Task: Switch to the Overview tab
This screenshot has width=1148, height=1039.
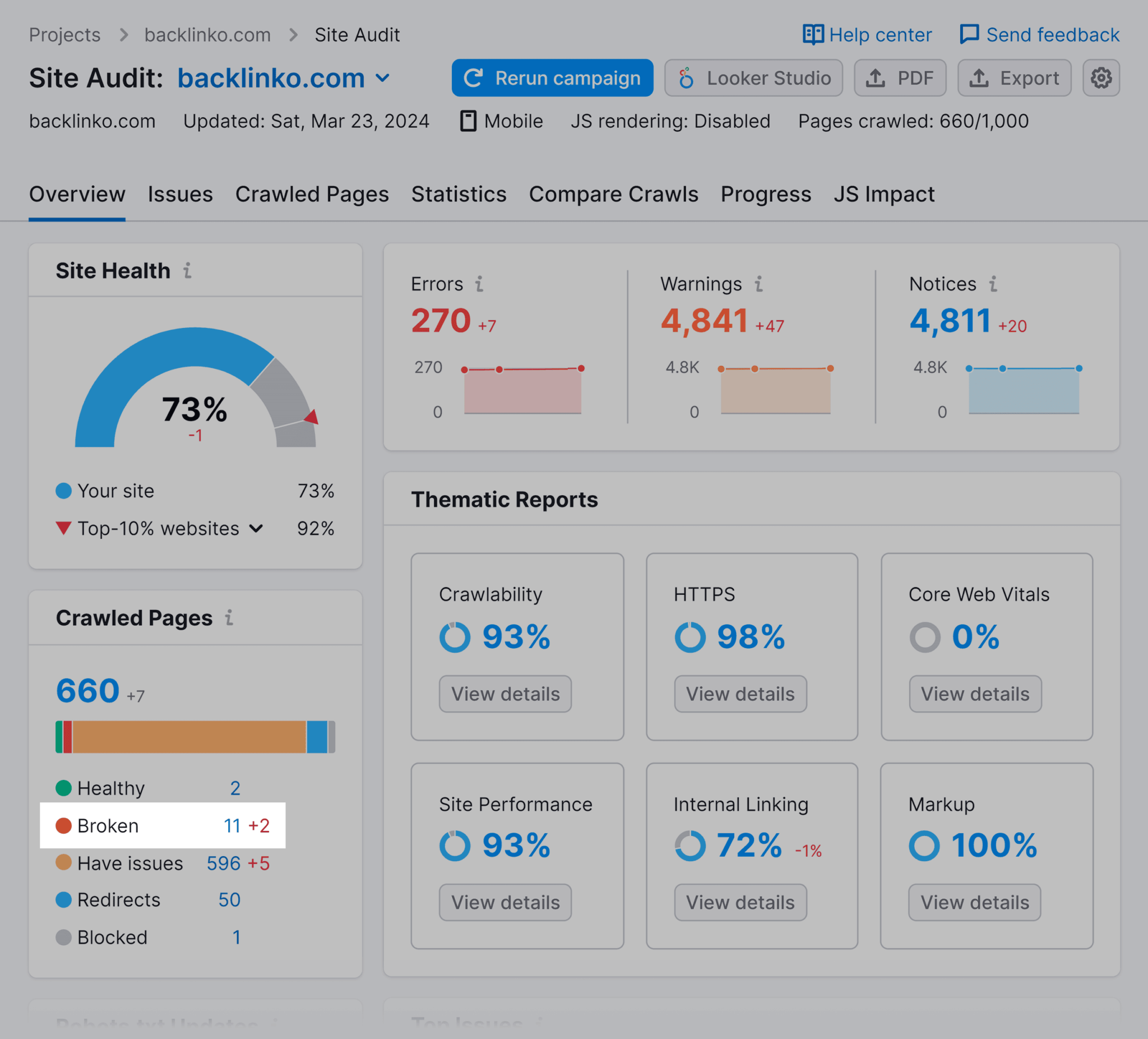Action: (77, 194)
